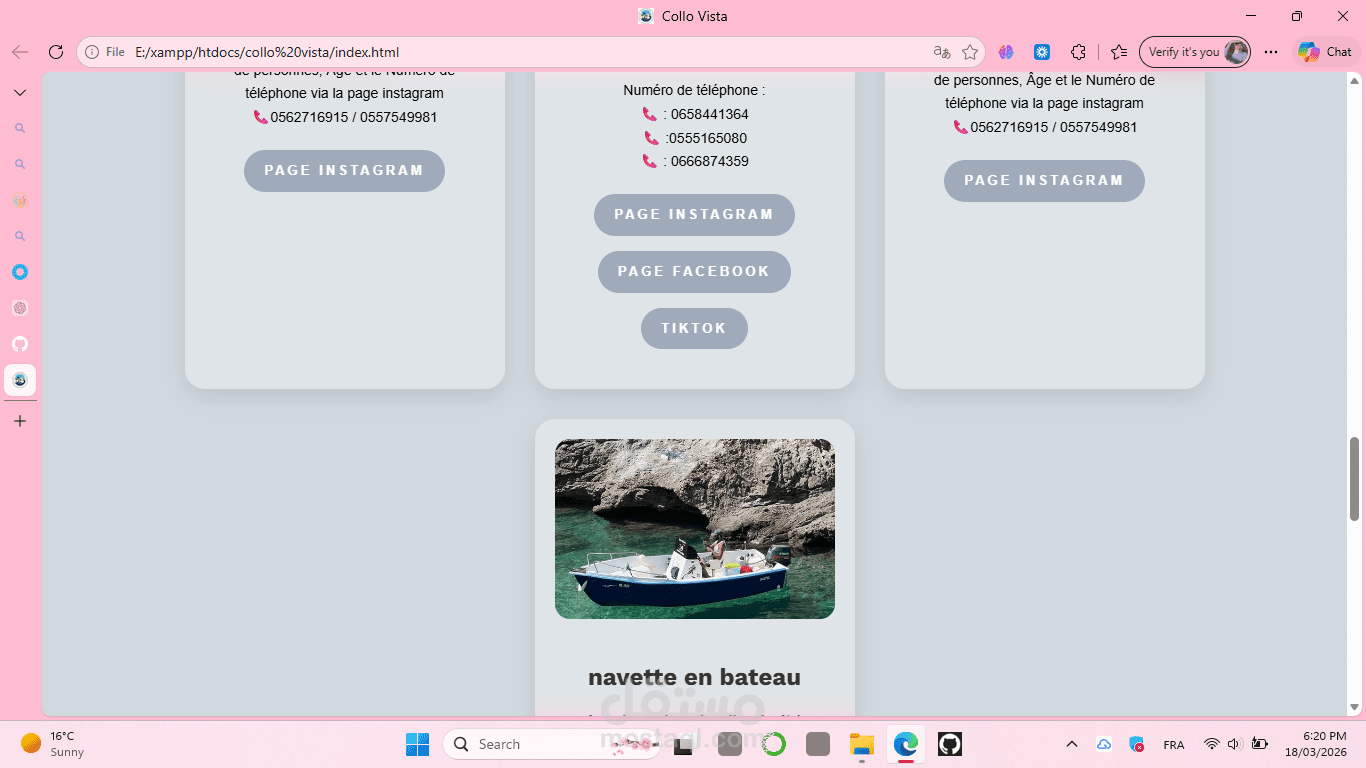Switch to the GitHub tab in sidebar
Screen dimensions: 1366x768
click(20, 344)
